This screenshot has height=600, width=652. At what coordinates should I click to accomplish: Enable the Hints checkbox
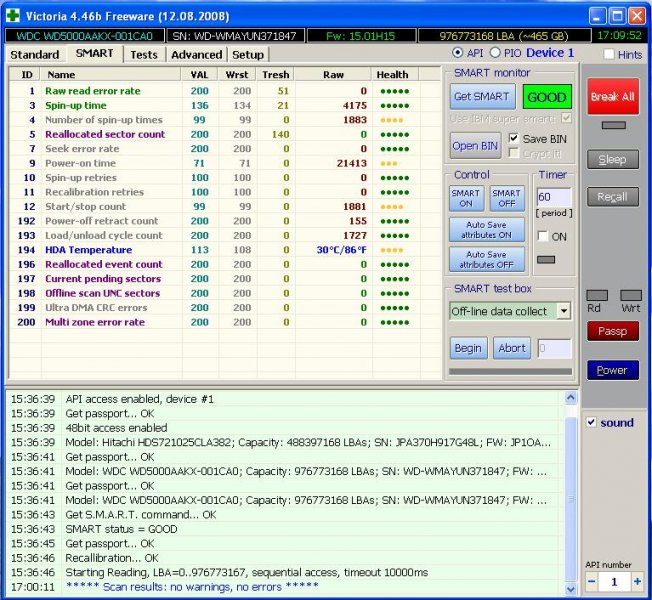609,55
